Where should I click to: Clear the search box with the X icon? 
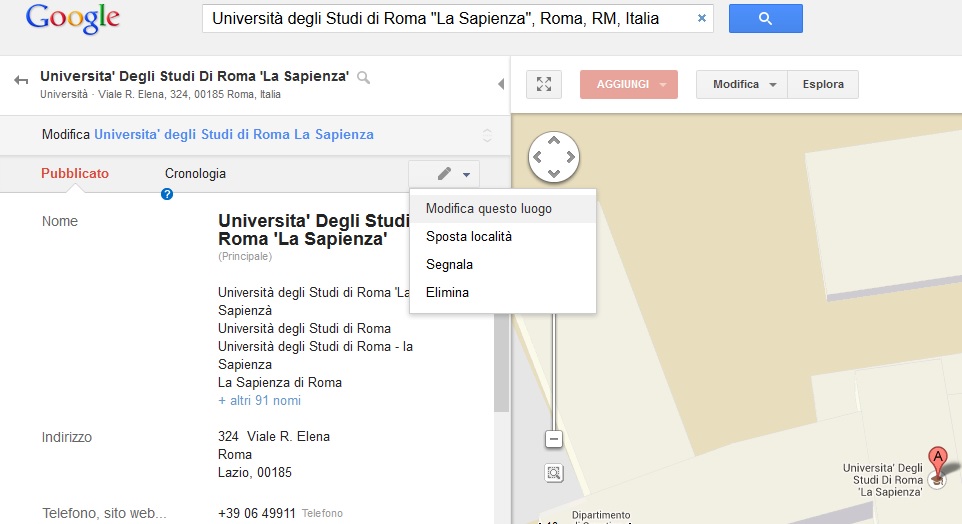click(702, 18)
